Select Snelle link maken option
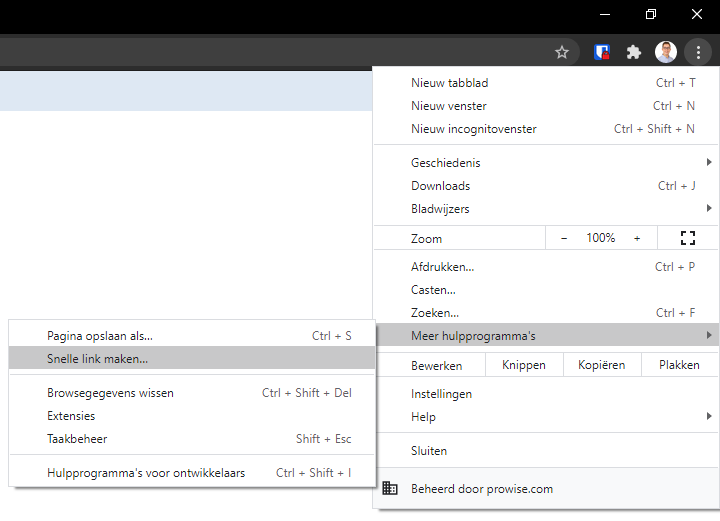 pyautogui.click(x=98, y=359)
